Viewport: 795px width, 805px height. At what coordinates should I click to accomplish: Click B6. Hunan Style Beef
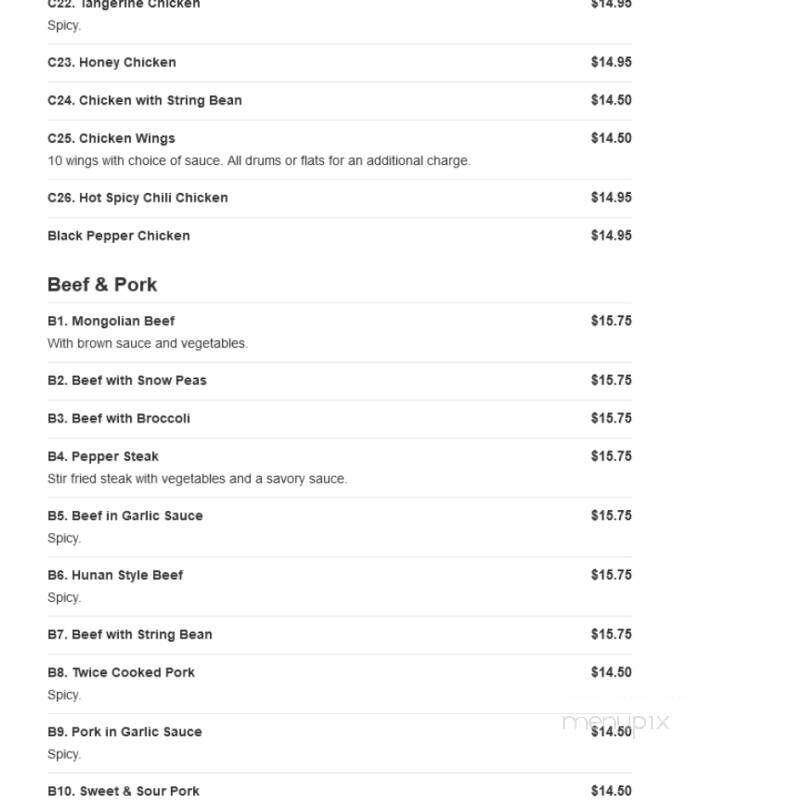(339, 586)
